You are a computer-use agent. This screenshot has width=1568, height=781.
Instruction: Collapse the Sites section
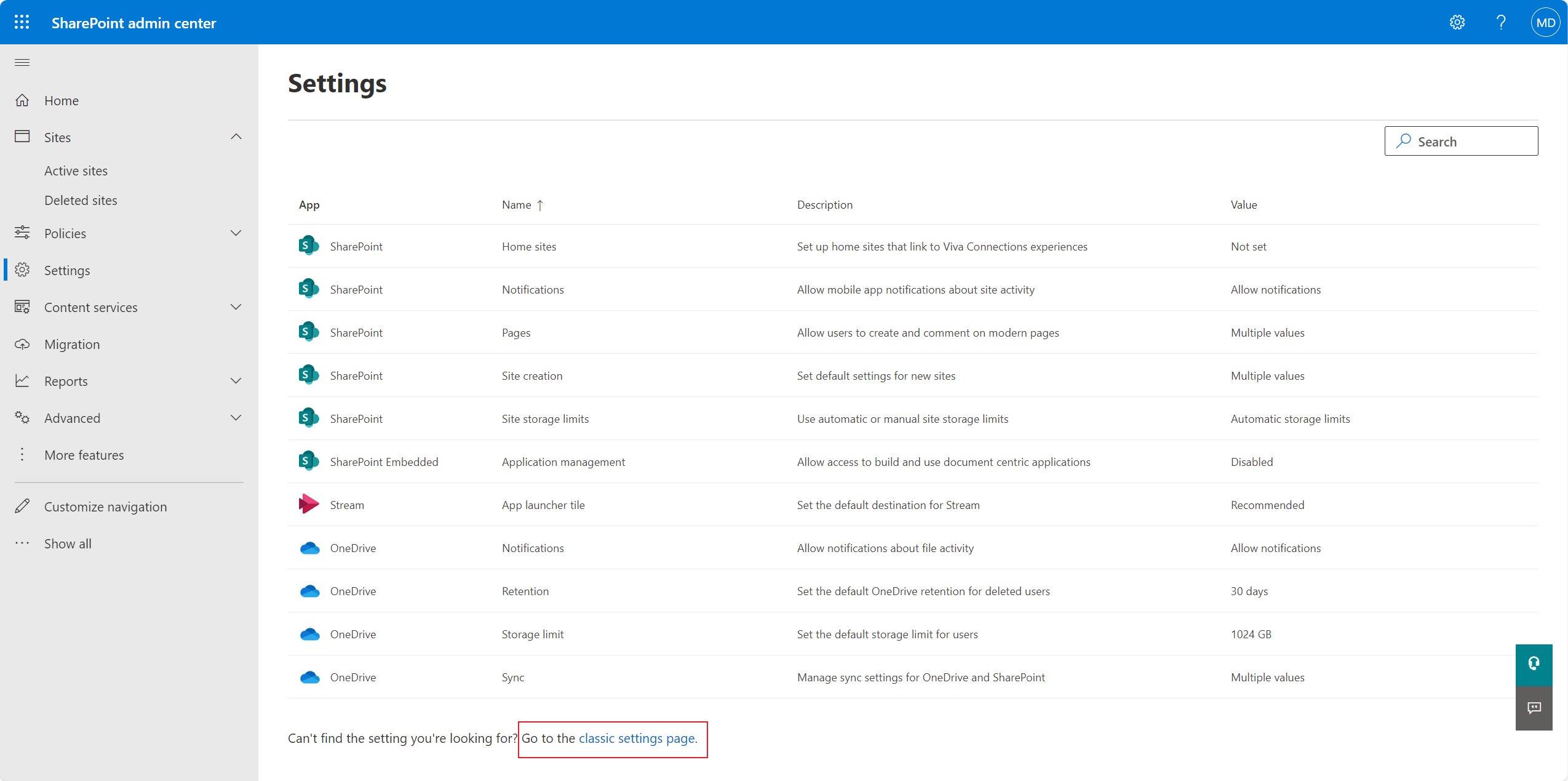236,136
